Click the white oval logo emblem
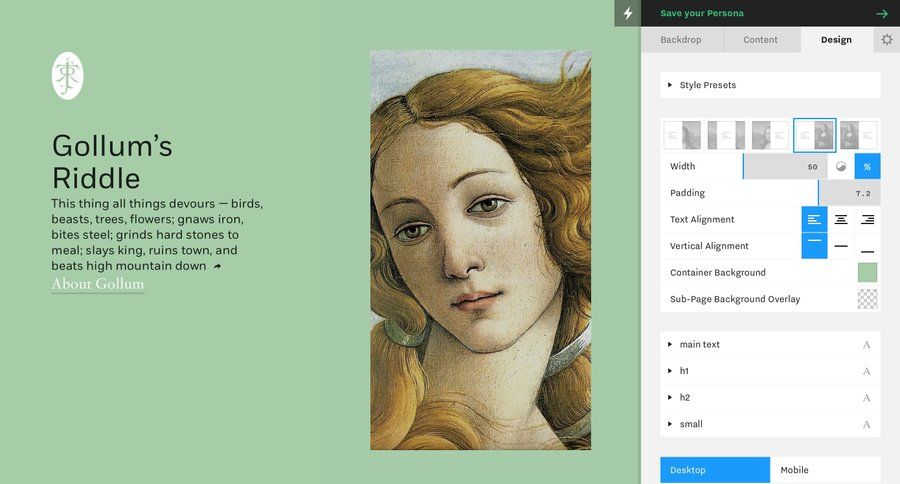 68,76
